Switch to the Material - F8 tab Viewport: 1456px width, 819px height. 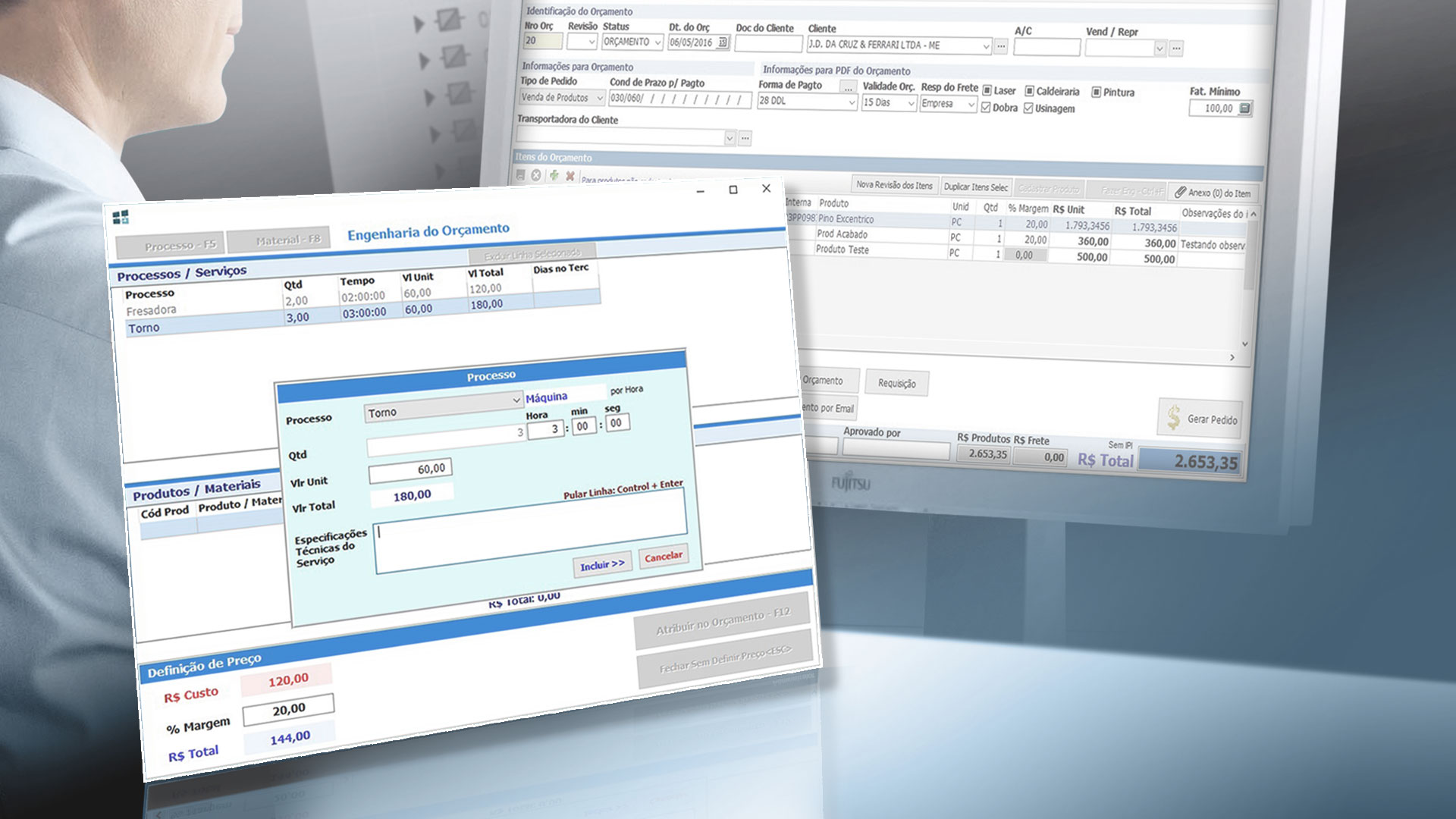coord(278,240)
